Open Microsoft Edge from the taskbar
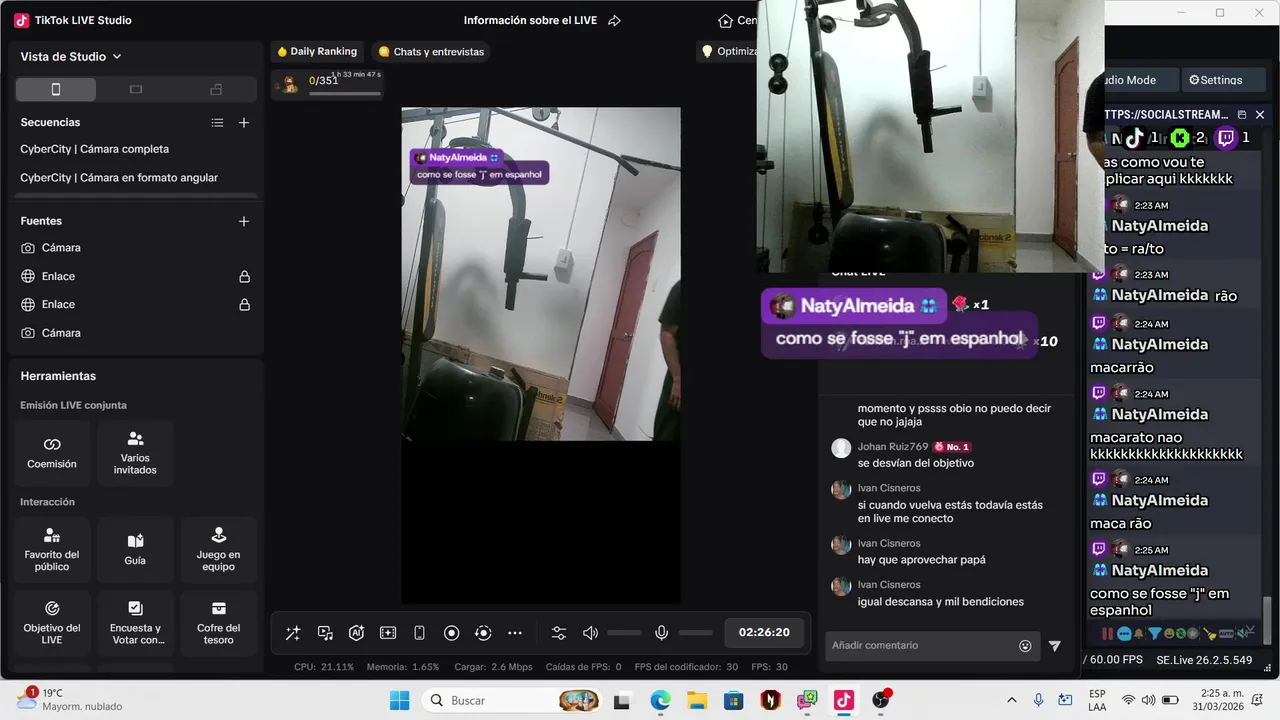Image resolution: width=1280 pixels, height=720 pixels. tap(660, 700)
